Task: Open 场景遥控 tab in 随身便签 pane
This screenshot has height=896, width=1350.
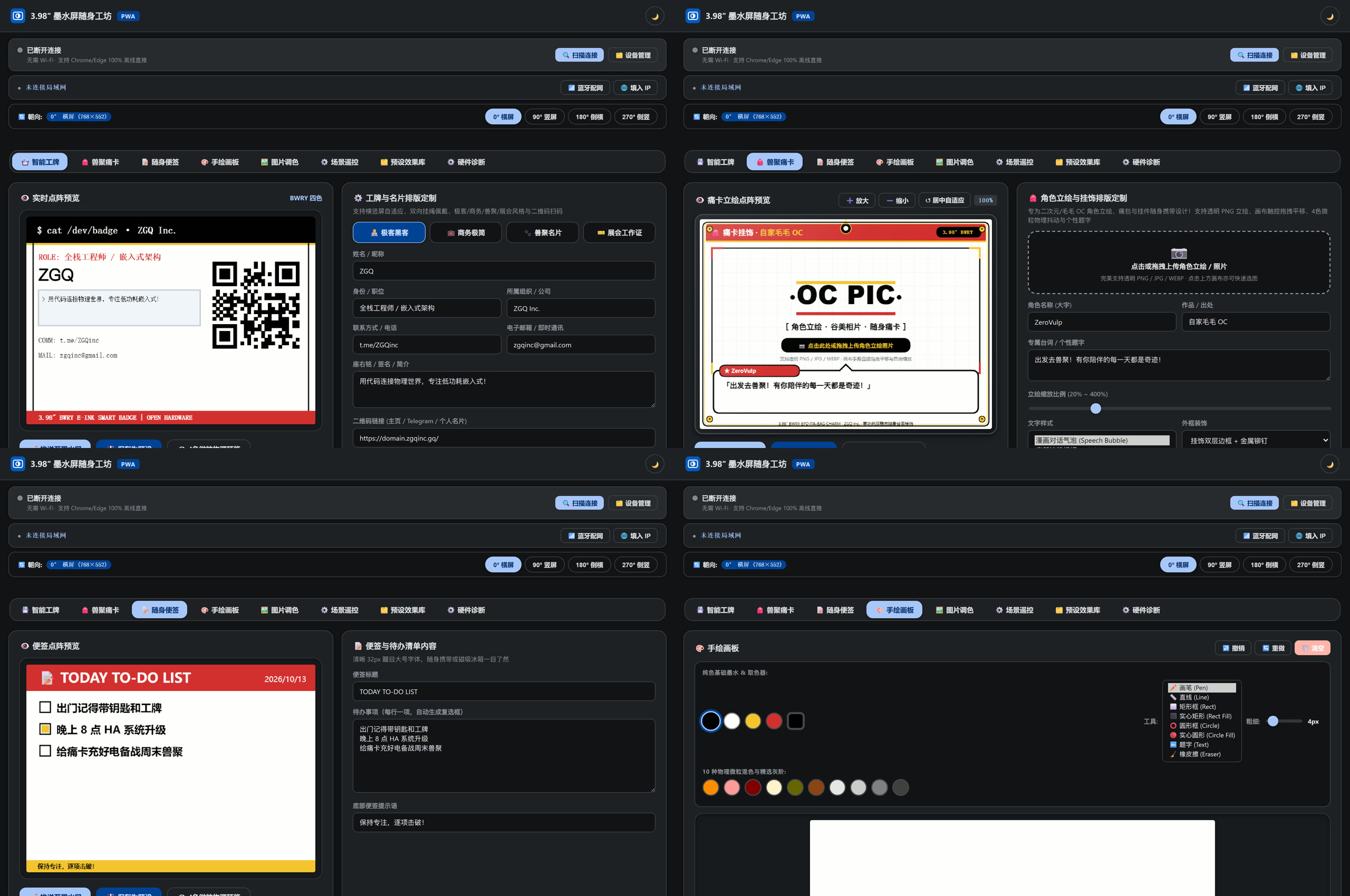Action: (x=340, y=610)
